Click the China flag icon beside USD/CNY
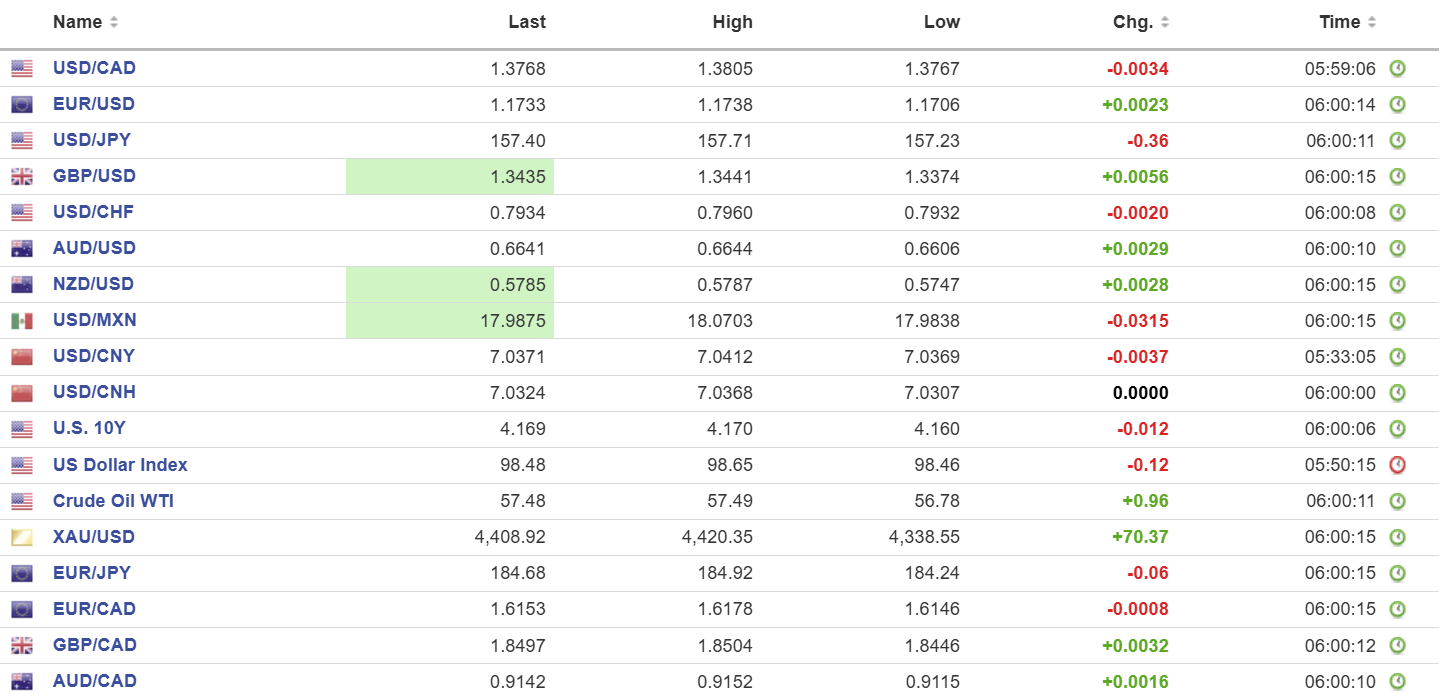The width and height of the screenshot is (1441, 698). pos(22,357)
